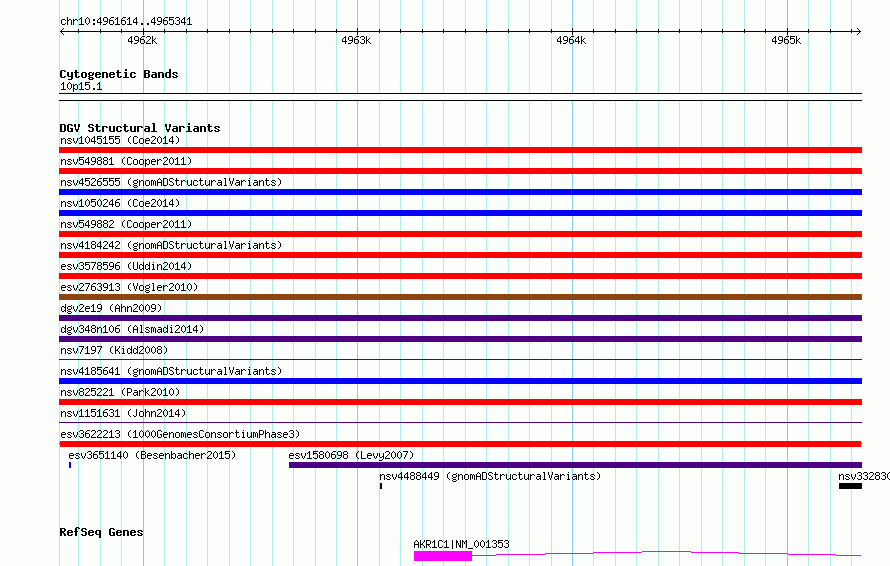Select nsv825221 (Park2010) label

point(120,392)
